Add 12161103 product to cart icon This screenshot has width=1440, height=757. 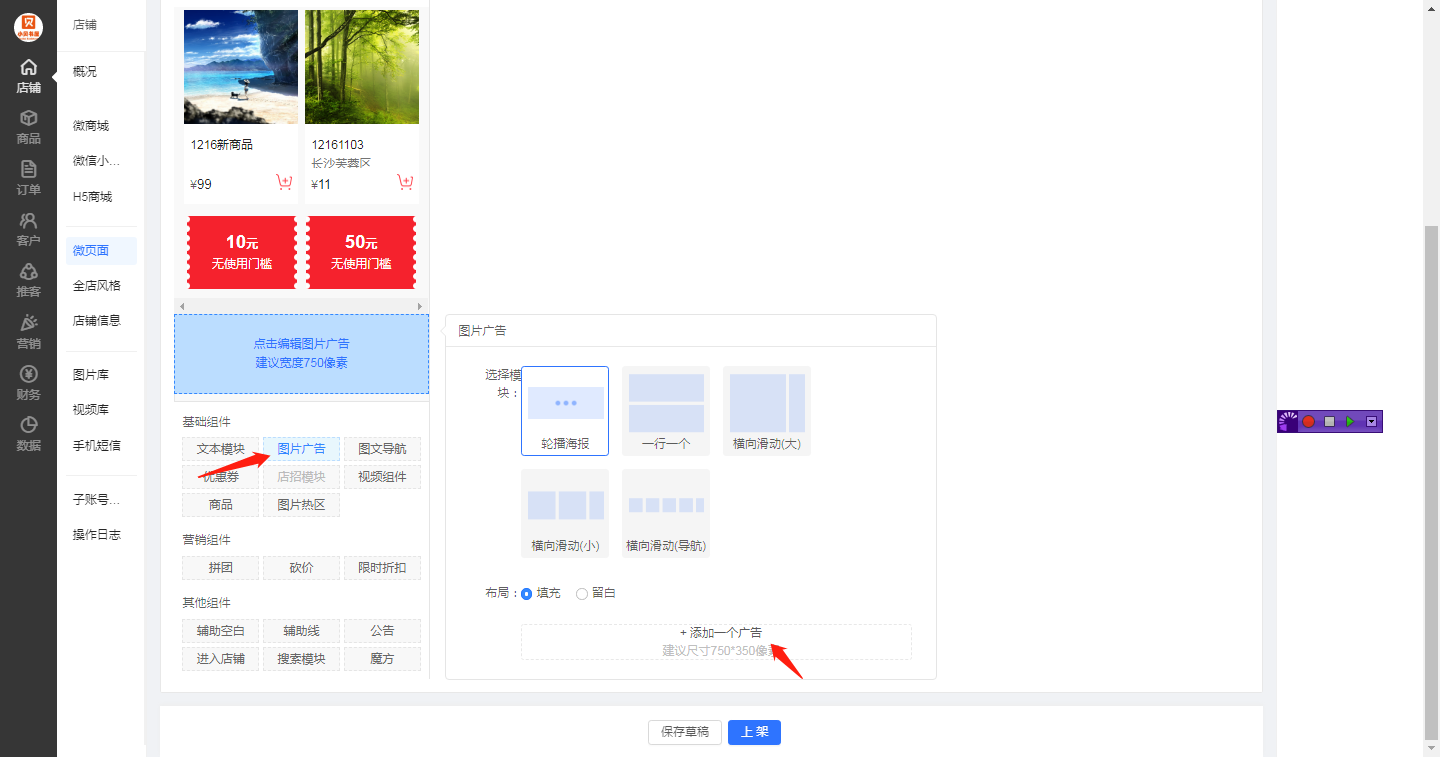tap(405, 182)
